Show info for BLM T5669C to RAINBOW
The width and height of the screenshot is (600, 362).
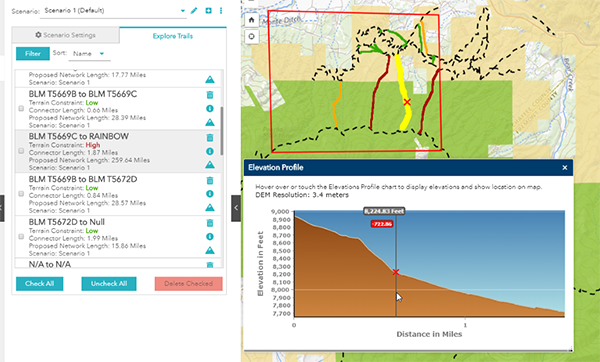pos(210,151)
